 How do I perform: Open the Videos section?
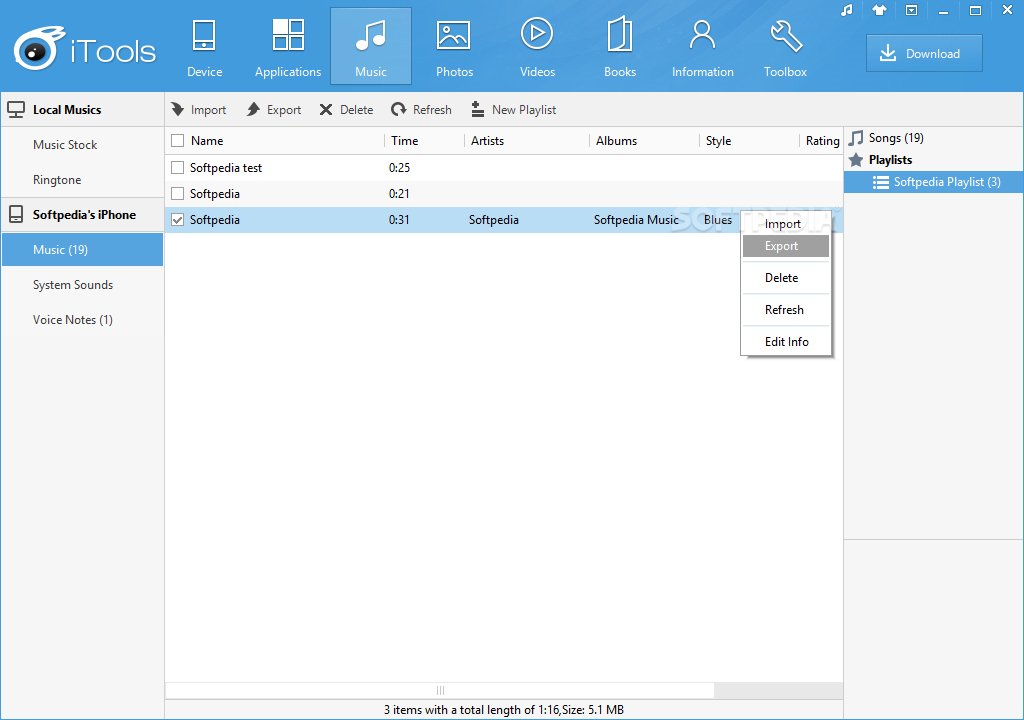pos(537,48)
